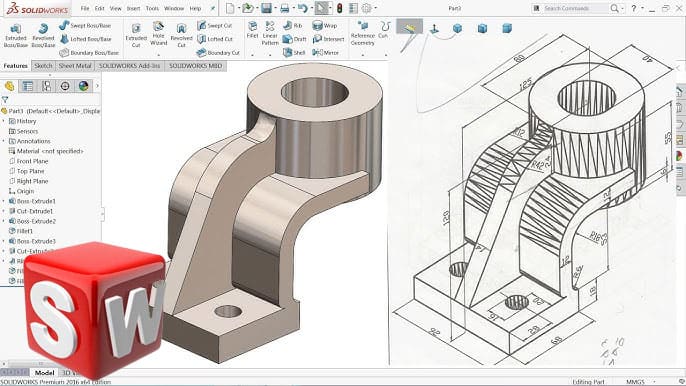Click the Save icon
Screen dimensions: 686x386
266,8
